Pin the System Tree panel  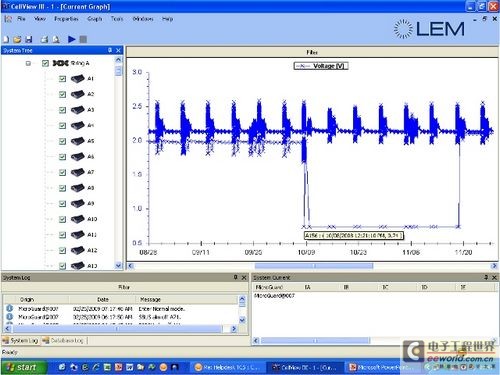(110, 50)
